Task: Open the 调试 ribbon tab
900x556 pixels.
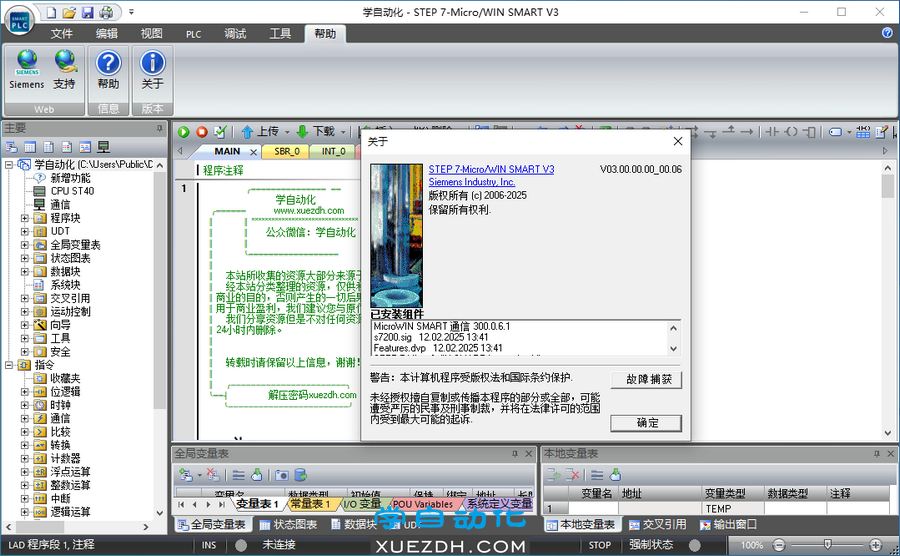Action: click(235, 34)
